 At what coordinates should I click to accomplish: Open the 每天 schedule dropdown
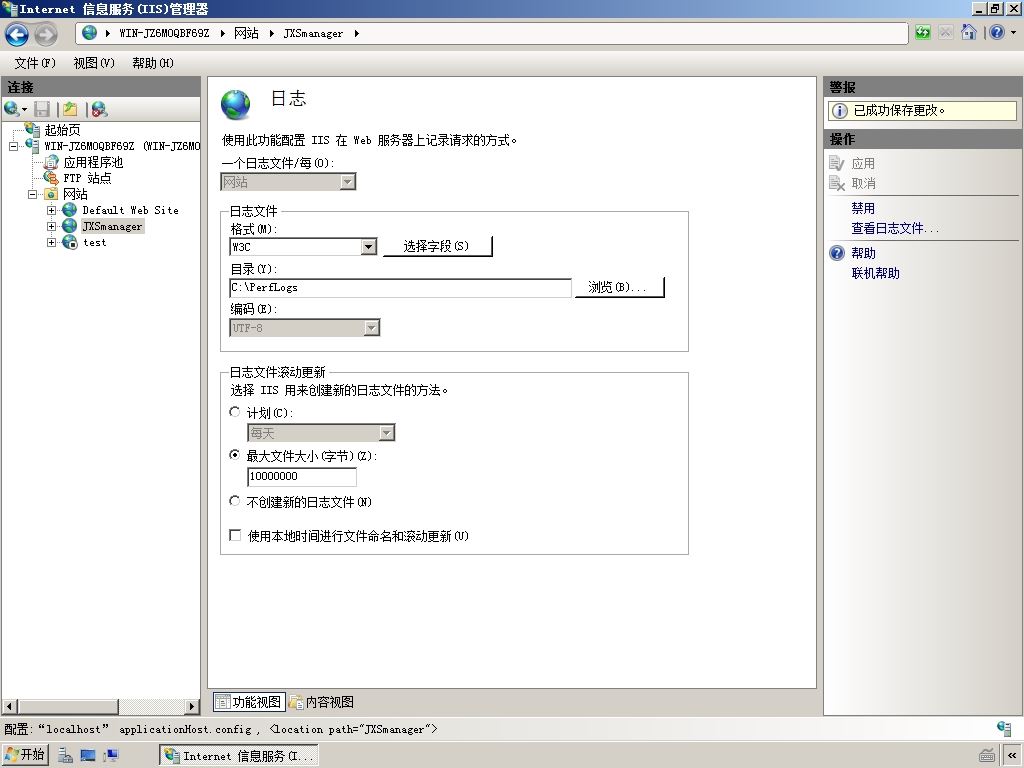click(387, 432)
